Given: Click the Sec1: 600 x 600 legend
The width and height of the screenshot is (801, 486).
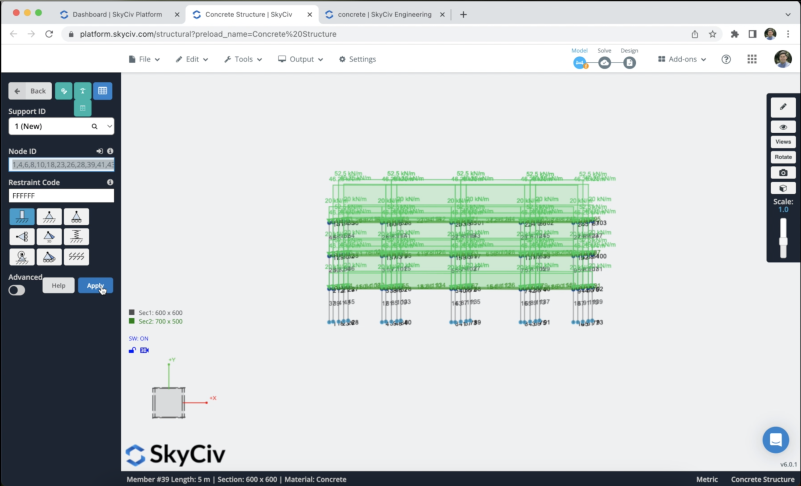Looking at the screenshot, I should click(x=156, y=312).
